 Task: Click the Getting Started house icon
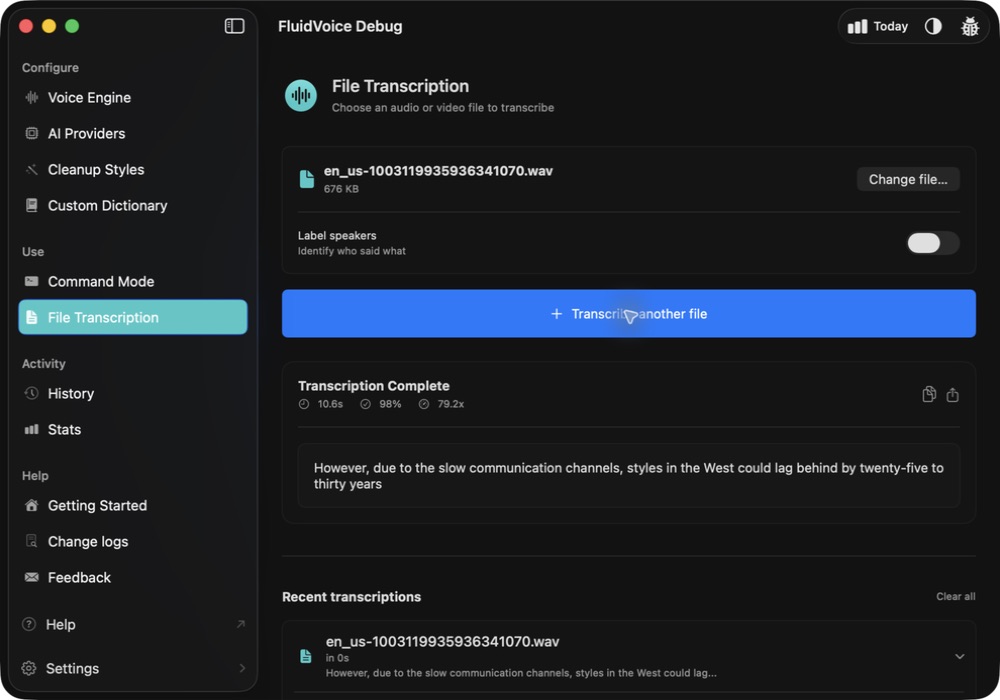[x=31, y=506]
